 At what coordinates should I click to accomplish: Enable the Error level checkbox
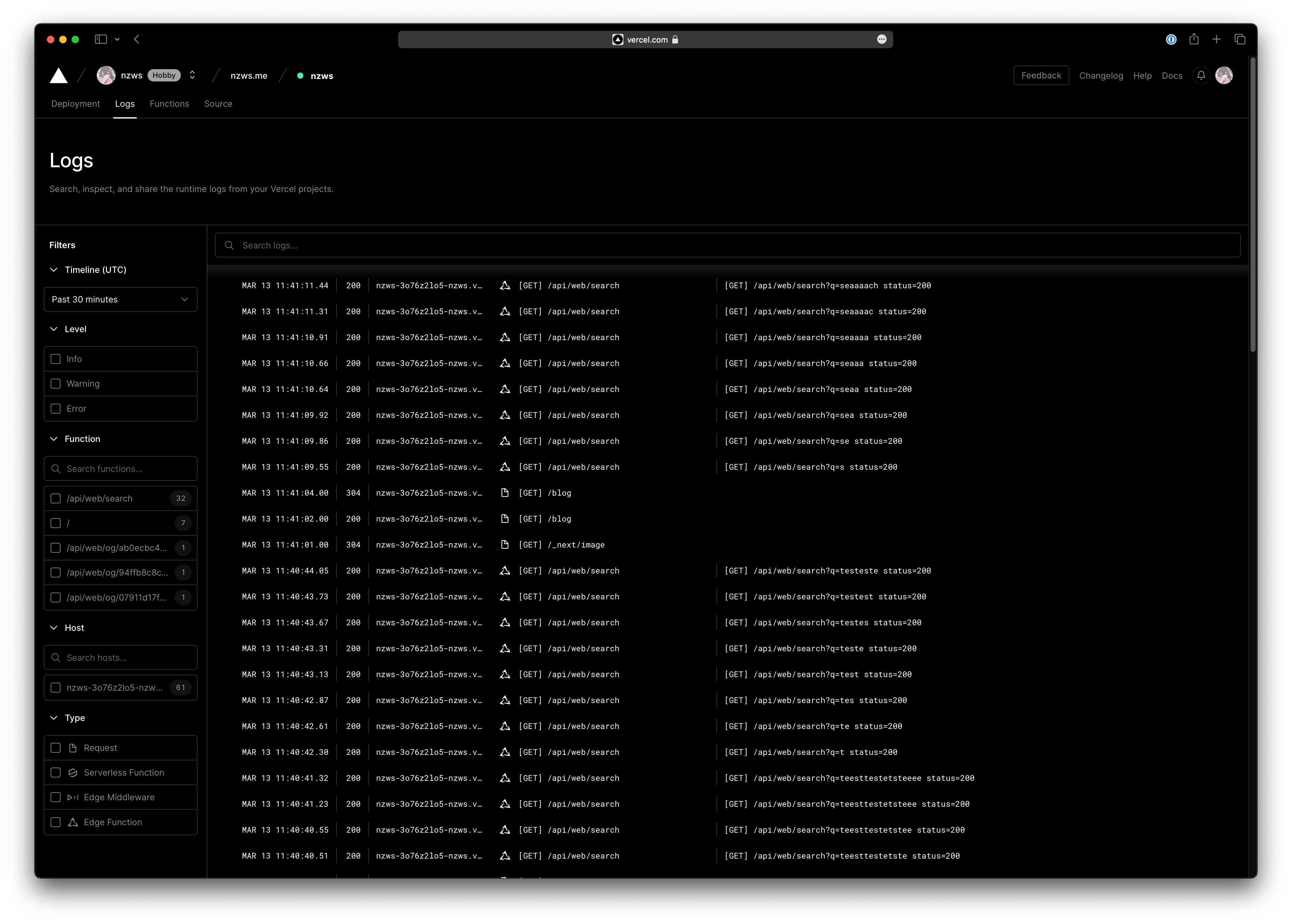pyautogui.click(x=56, y=409)
